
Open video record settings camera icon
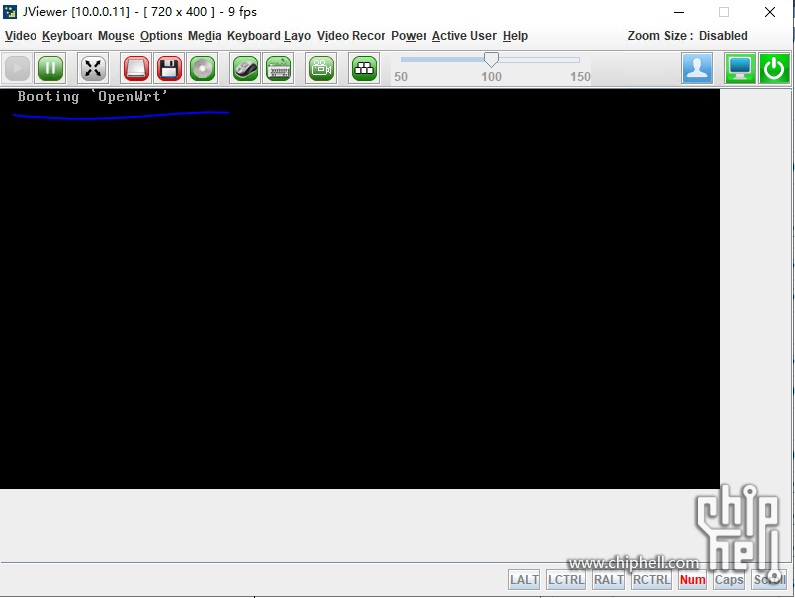tap(321, 68)
